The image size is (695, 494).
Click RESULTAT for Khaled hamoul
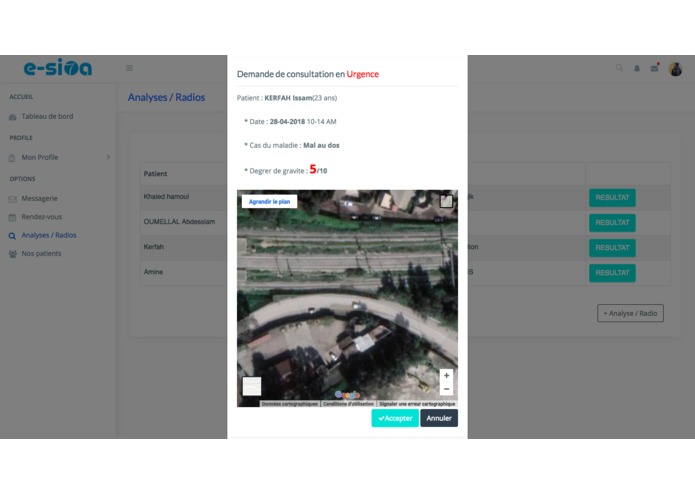coord(612,198)
